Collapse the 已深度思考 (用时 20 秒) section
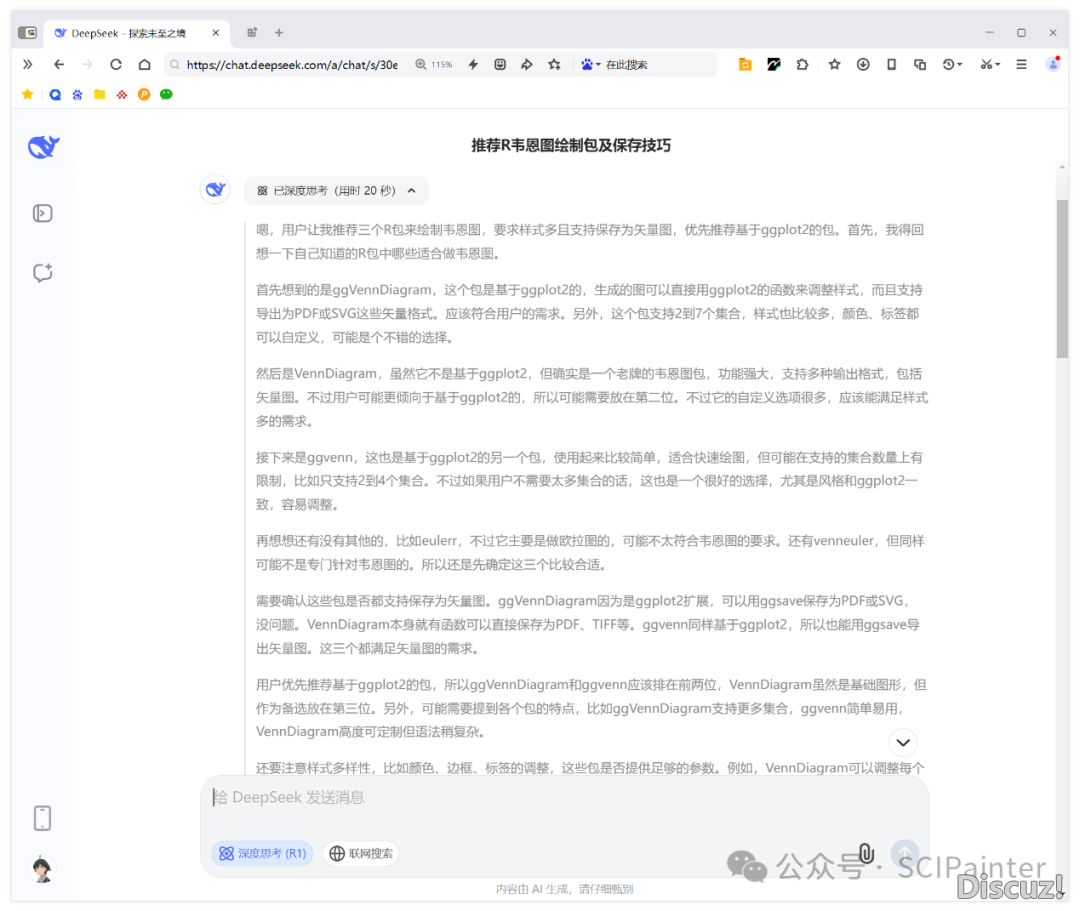This screenshot has width=1080, height=911. (336, 191)
